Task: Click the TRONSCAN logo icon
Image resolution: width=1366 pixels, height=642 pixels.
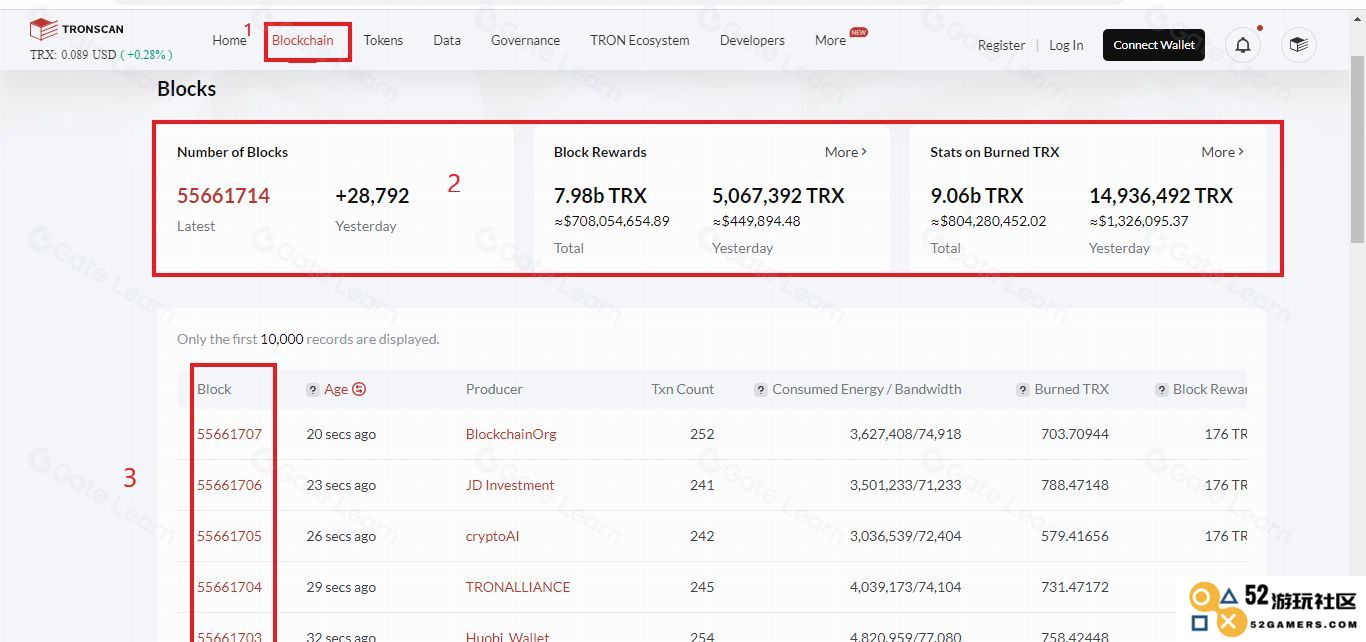Action: [43, 29]
